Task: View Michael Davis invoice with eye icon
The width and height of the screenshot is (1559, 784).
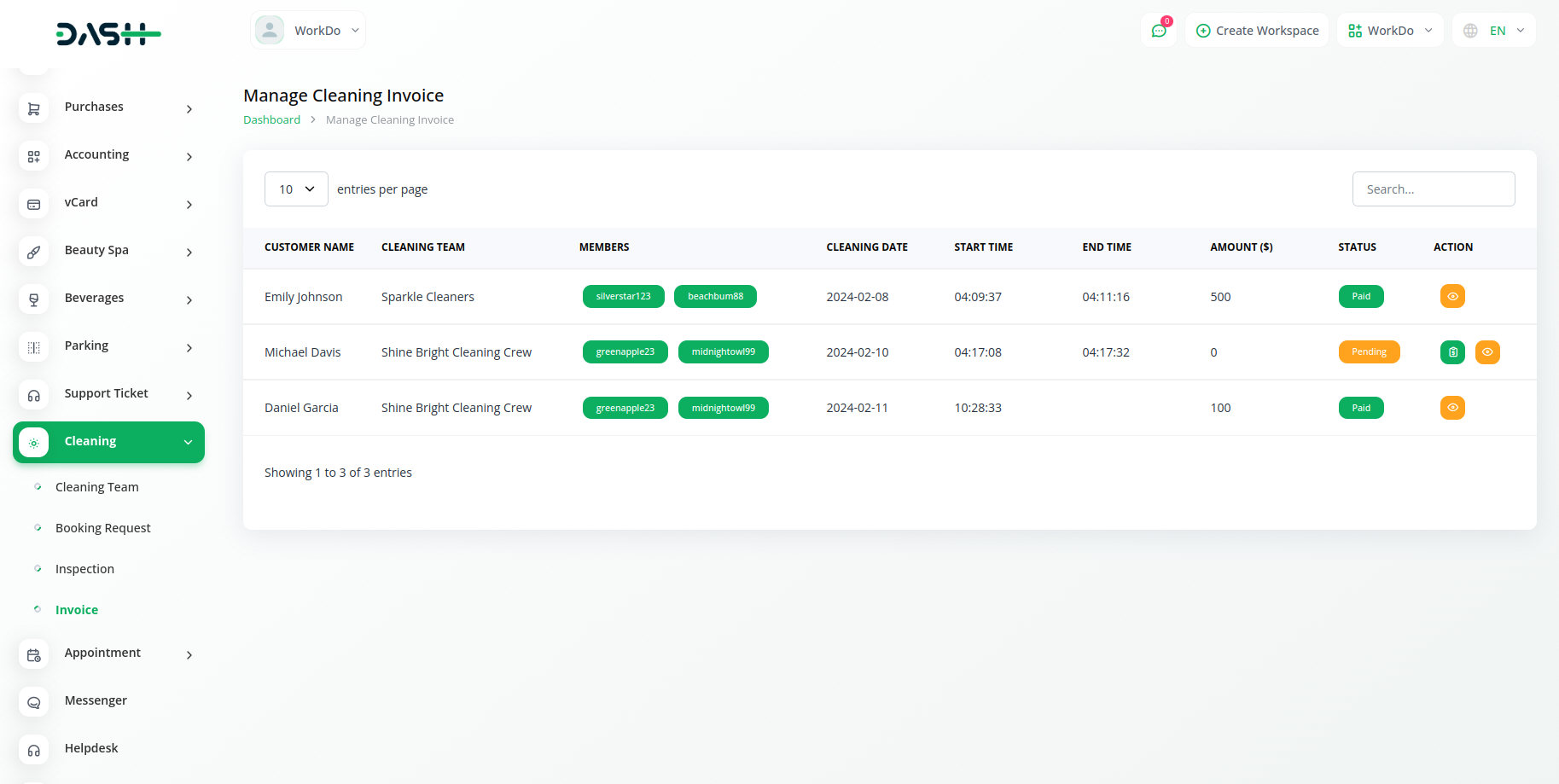Action: click(x=1487, y=352)
